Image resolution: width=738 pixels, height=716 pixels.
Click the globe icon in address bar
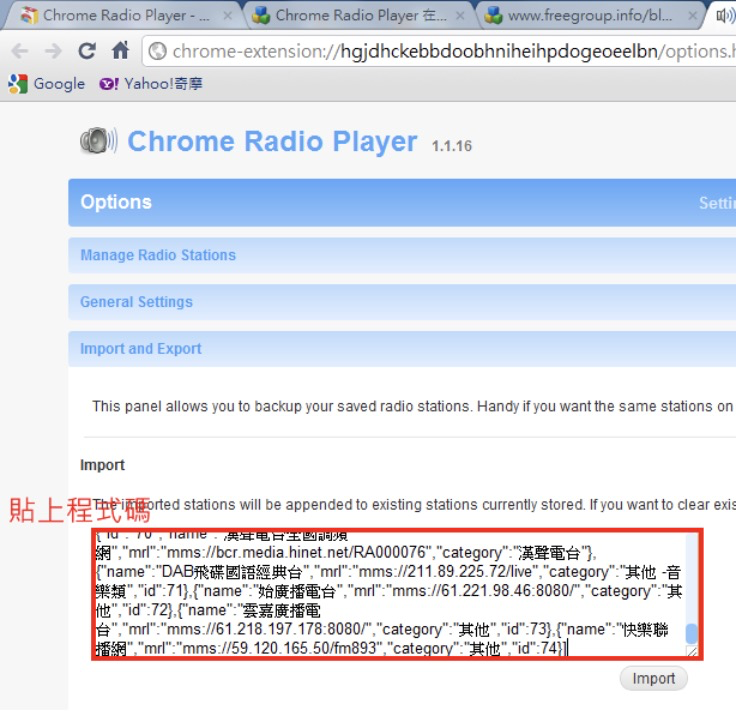pyautogui.click(x=158, y=51)
